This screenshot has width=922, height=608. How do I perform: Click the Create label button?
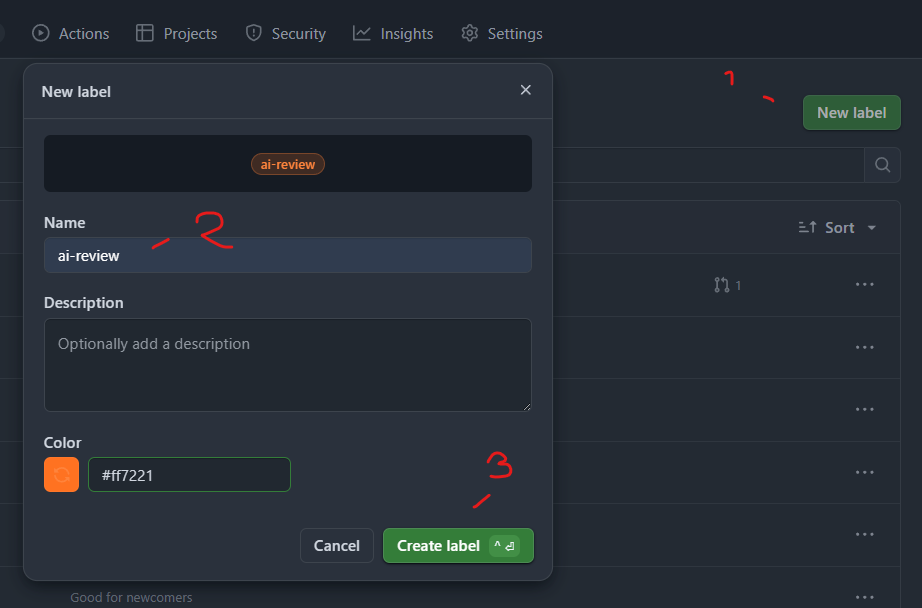click(x=458, y=546)
